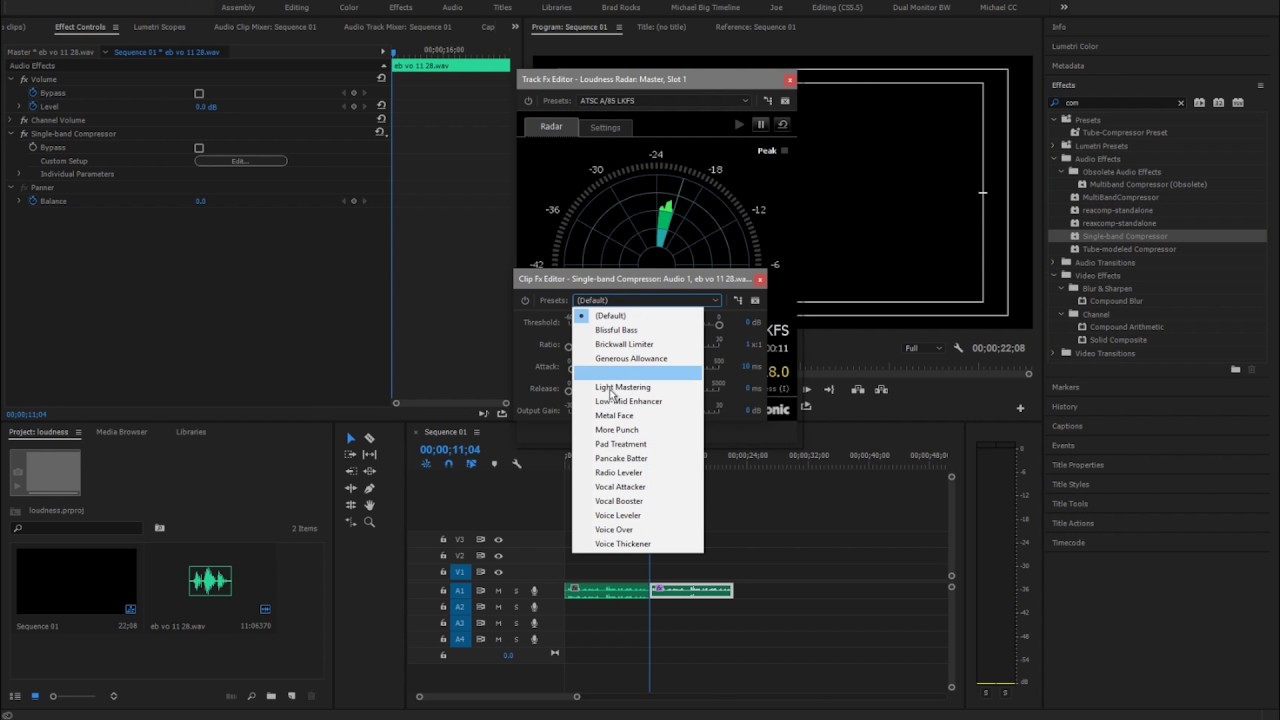1280x720 pixels.
Task: Switch to the Assembly workspace
Action: (238, 7)
